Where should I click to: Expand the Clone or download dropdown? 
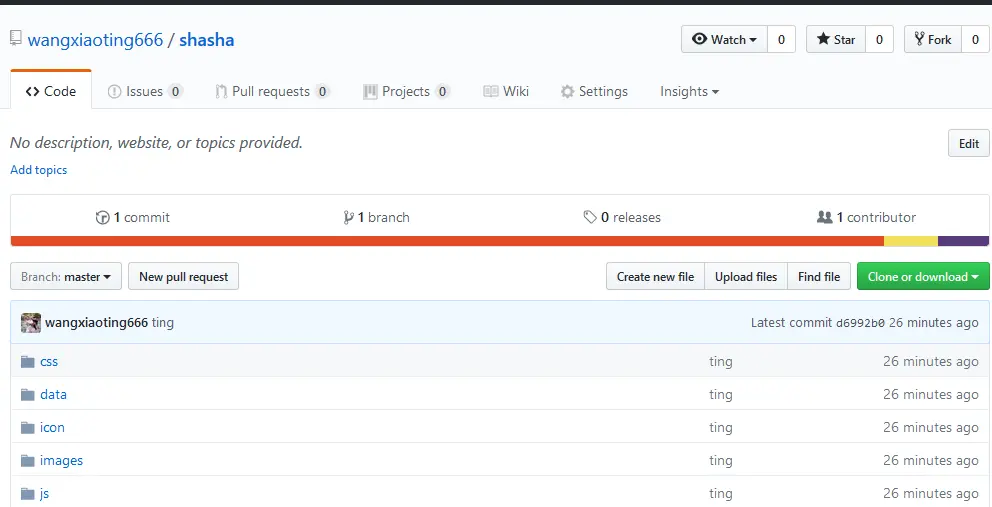coord(923,277)
